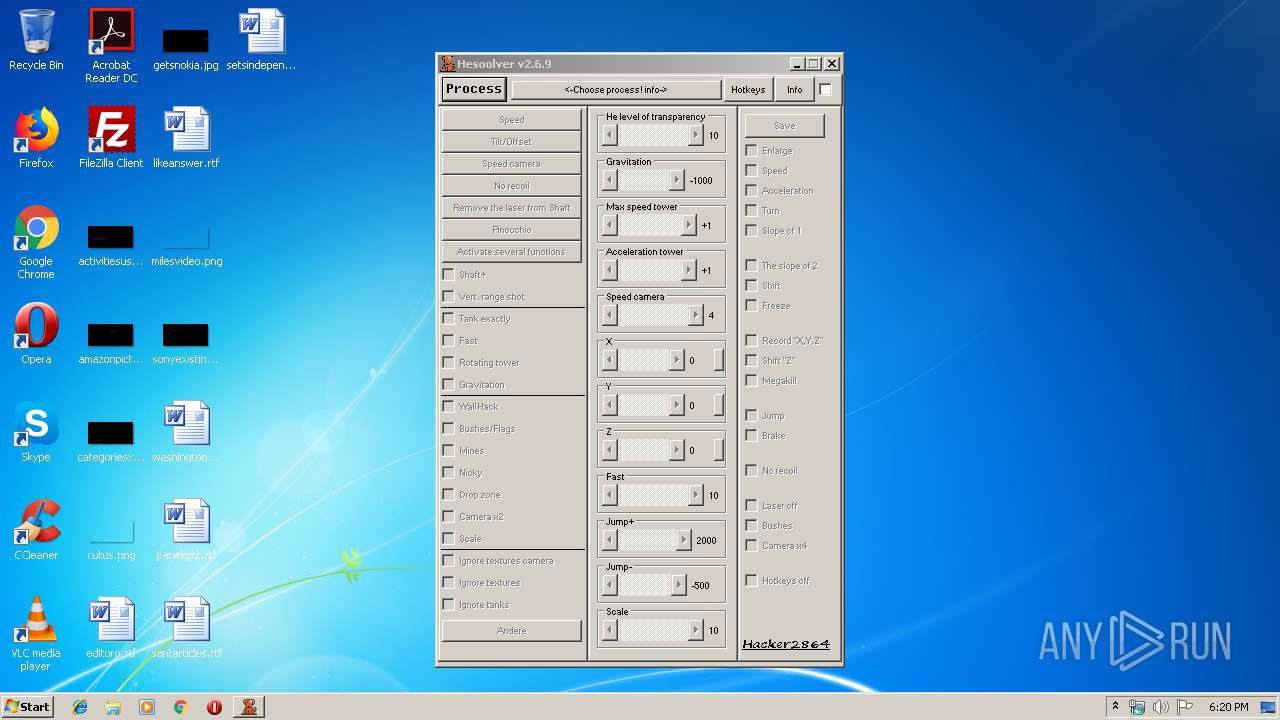Open likeanswer.rtf document
1280x720 pixels.
(x=186, y=138)
